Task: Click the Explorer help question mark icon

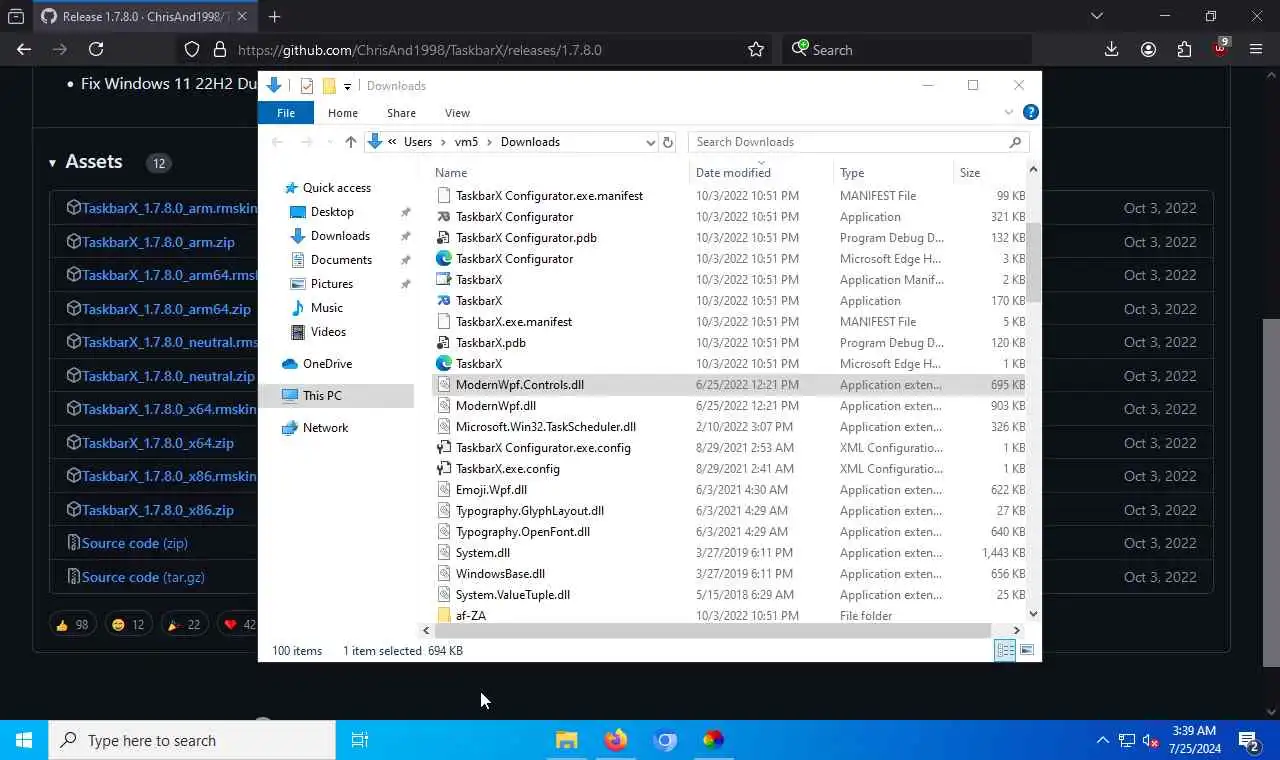Action: [x=1030, y=113]
